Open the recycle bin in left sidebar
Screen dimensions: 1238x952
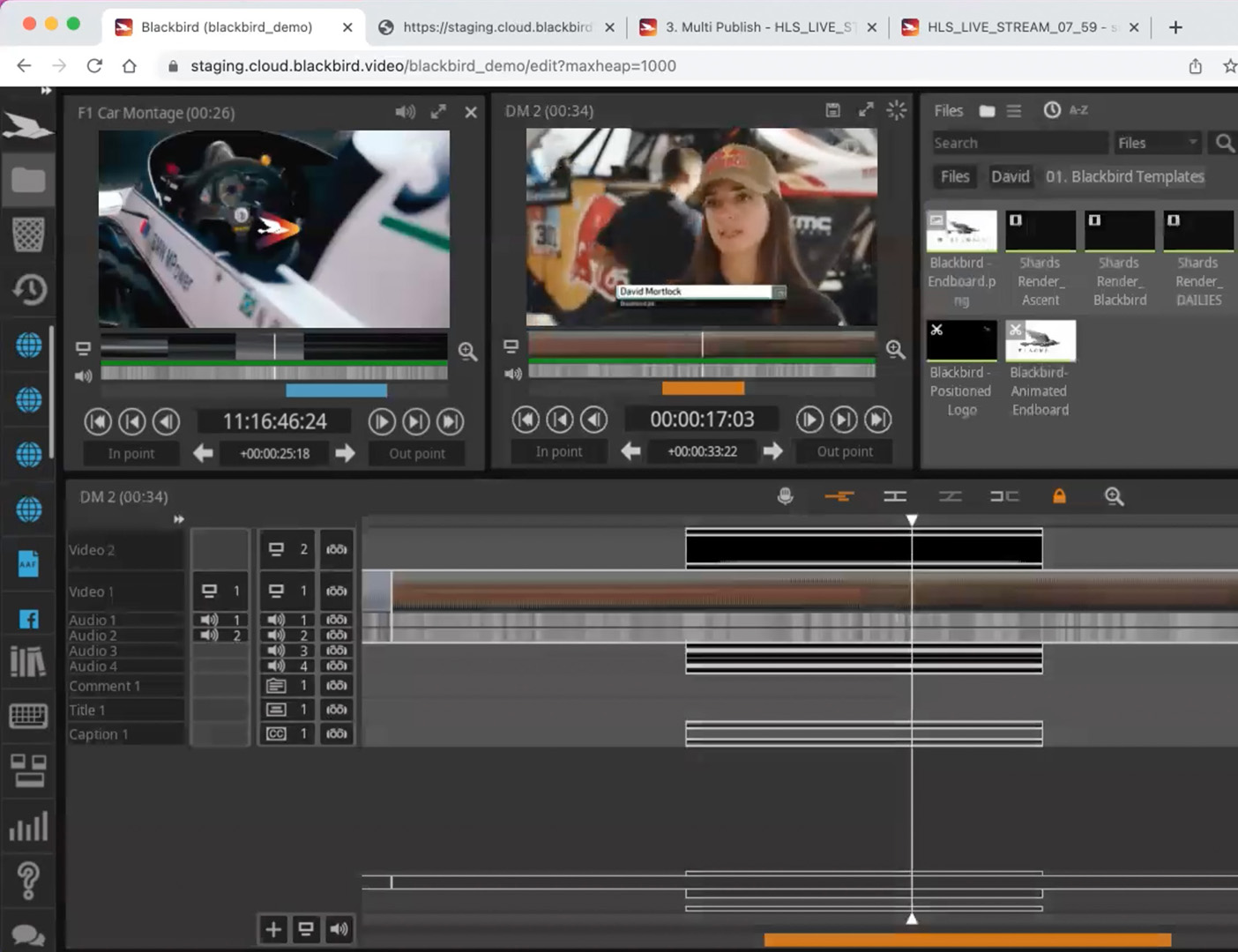(x=28, y=234)
